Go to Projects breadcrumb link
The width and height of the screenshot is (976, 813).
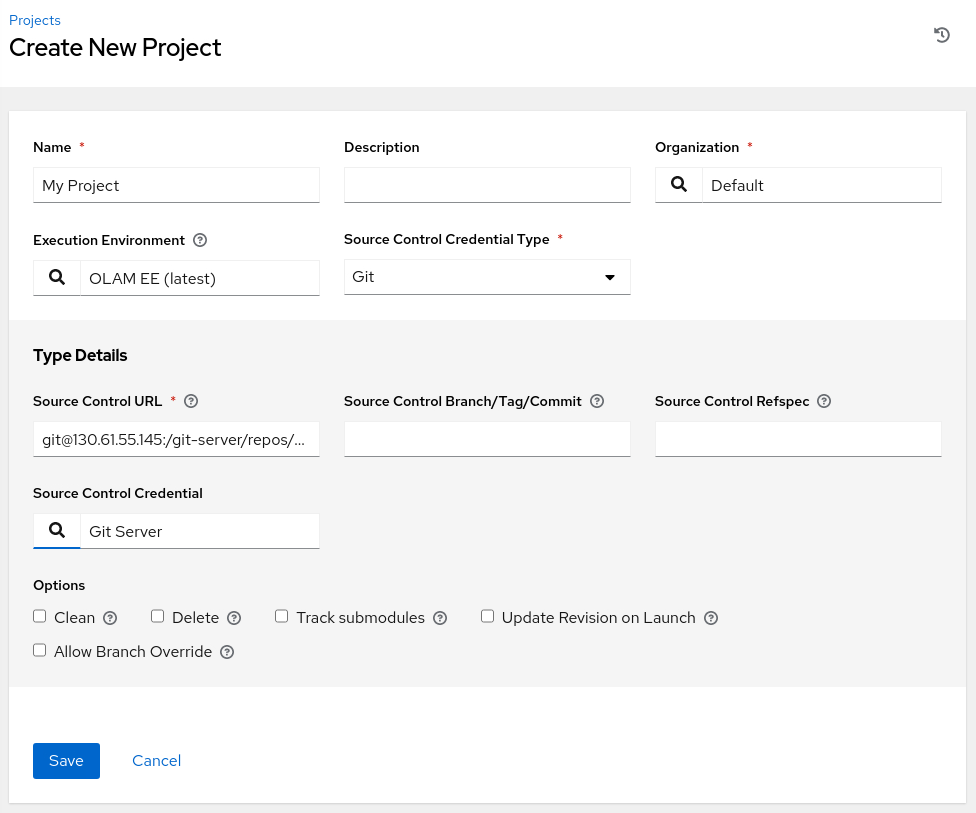point(35,20)
